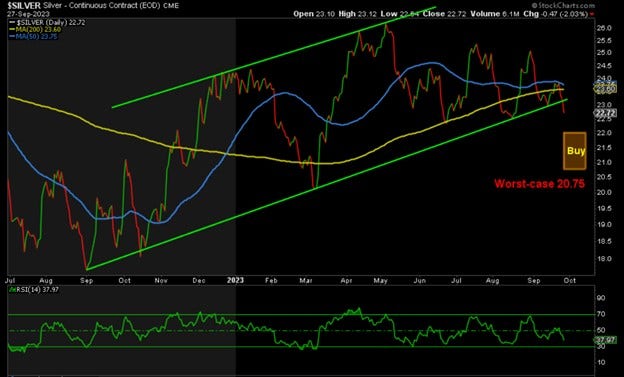Click the 19.0 price axis label

(x=604, y=225)
